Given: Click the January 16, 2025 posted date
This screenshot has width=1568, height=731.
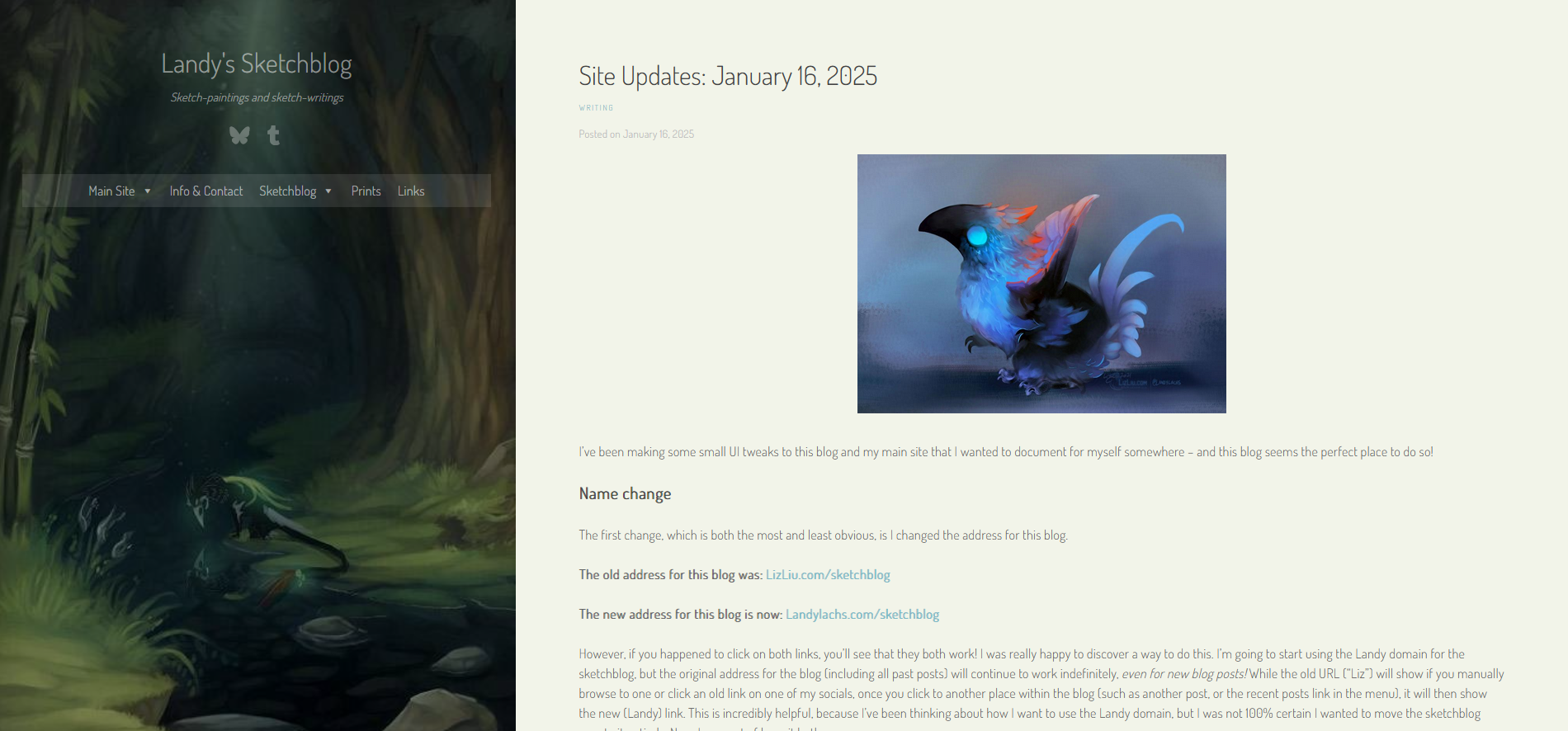Looking at the screenshot, I should pyautogui.click(x=659, y=134).
